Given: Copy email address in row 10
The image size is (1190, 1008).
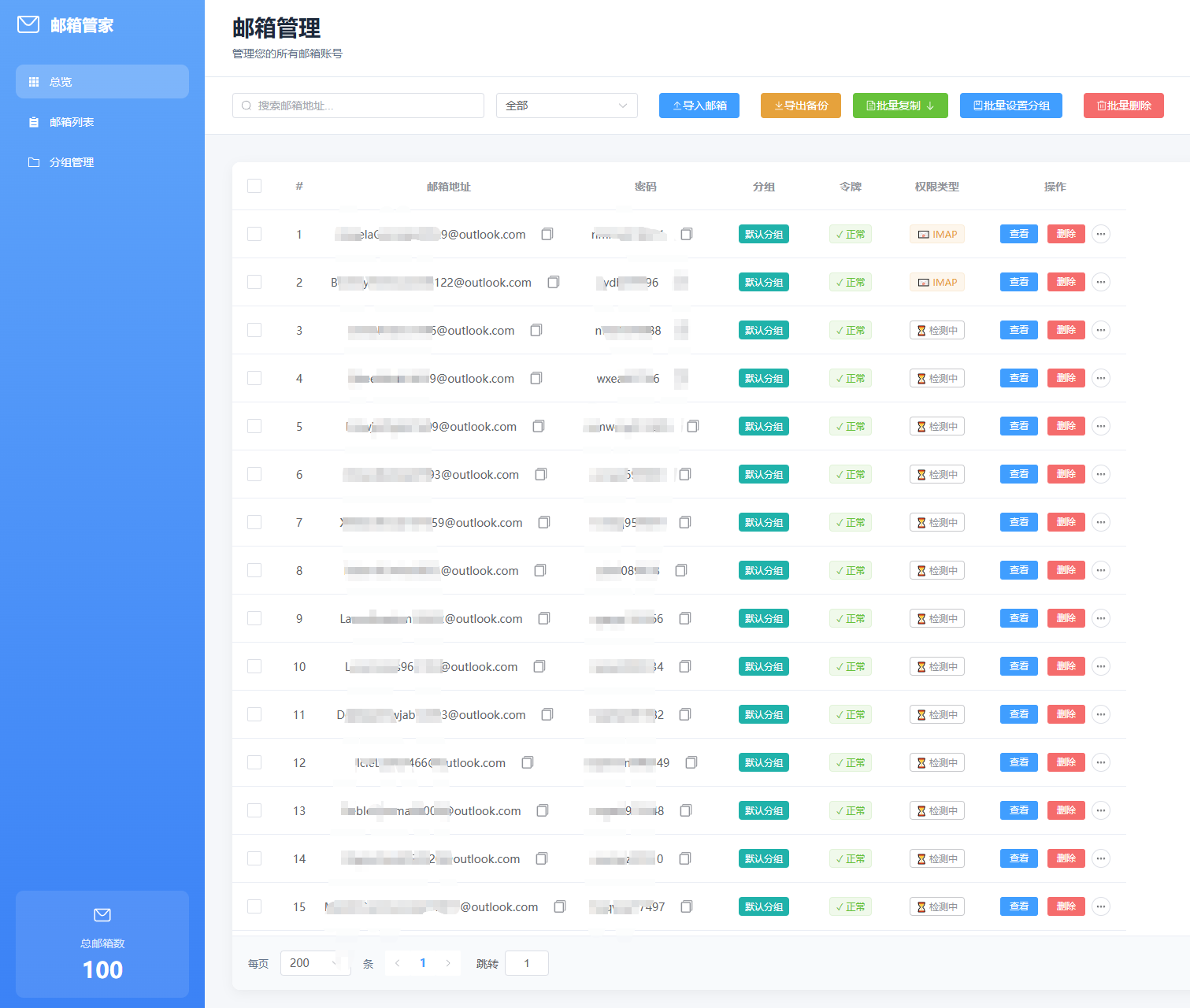Looking at the screenshot, I should (x=539, y=666).
